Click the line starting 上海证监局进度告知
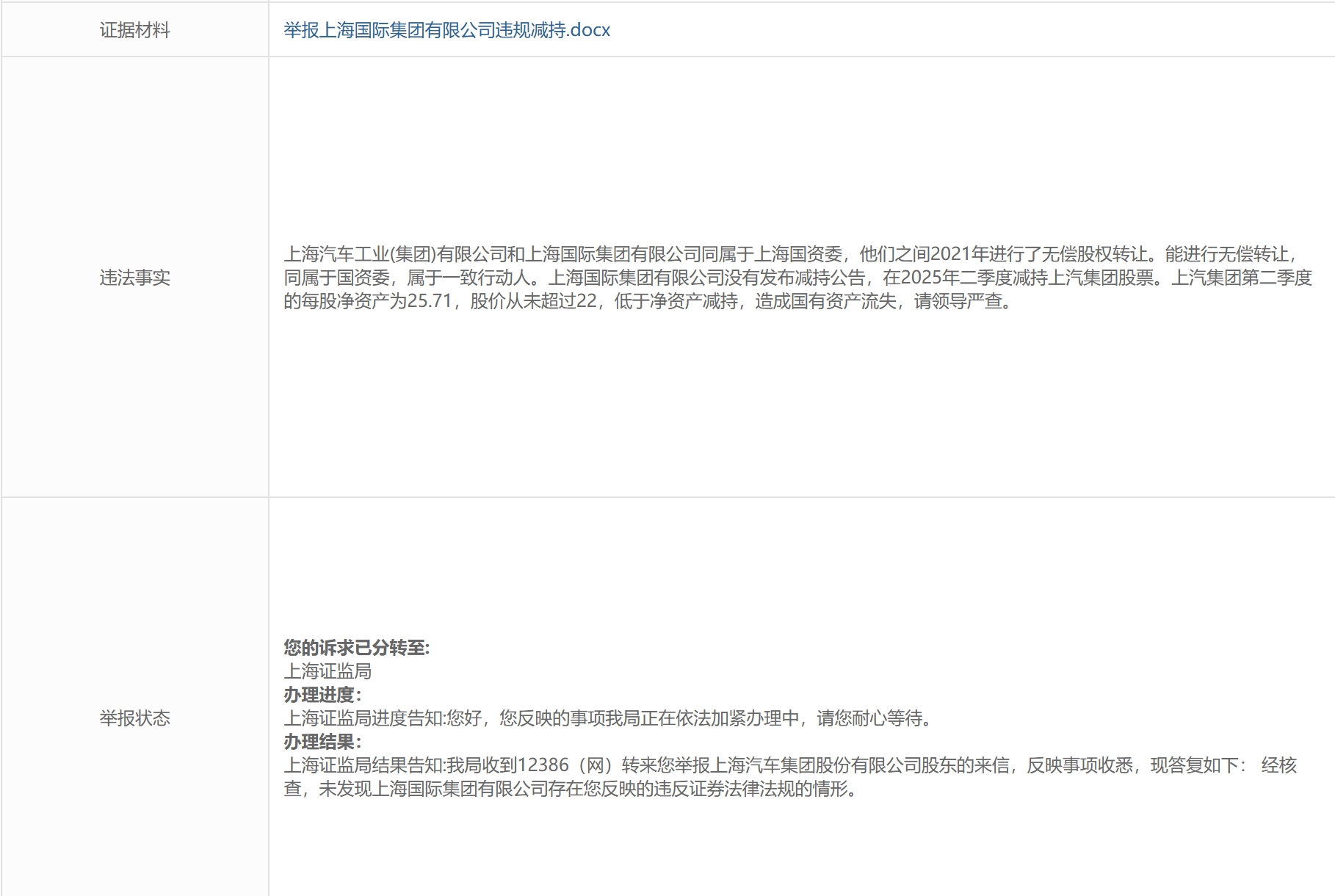 point(609,718)
